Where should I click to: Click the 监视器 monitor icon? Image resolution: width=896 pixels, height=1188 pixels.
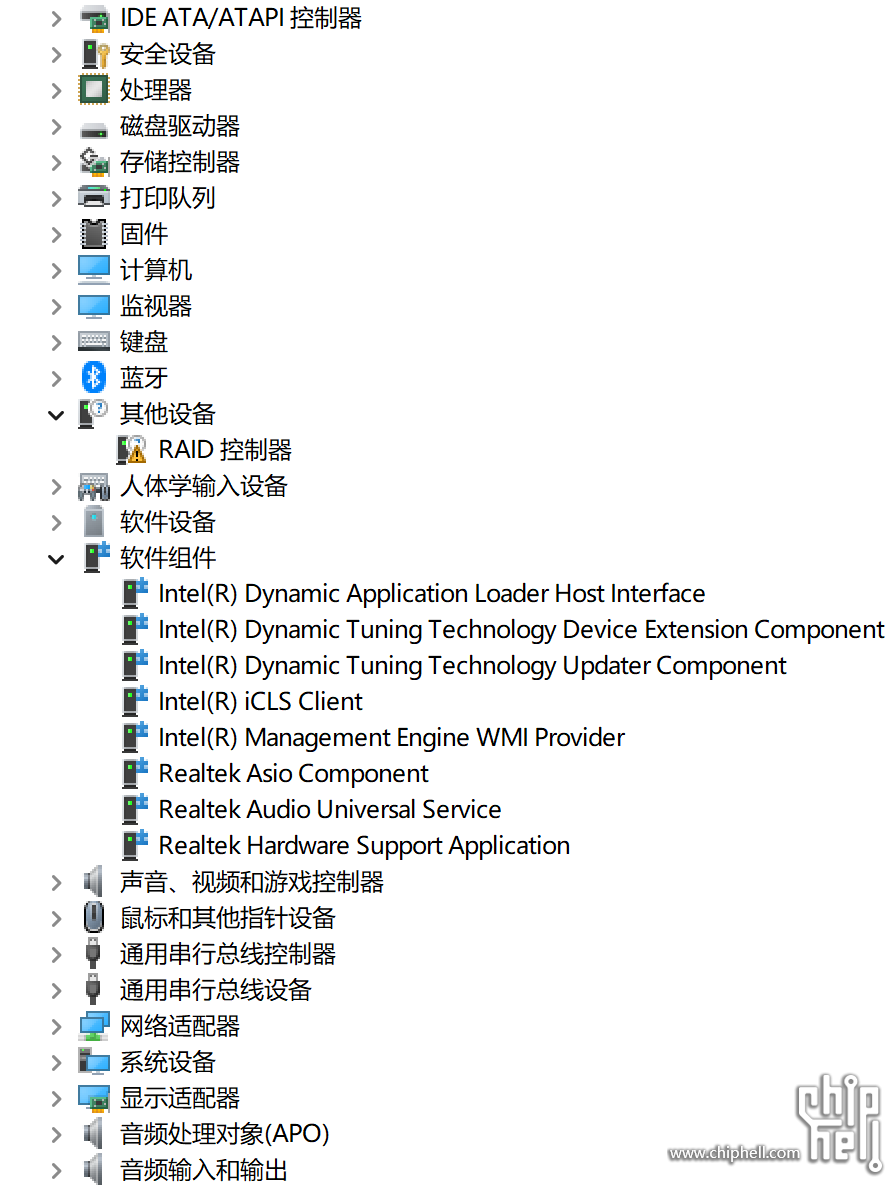94,306
